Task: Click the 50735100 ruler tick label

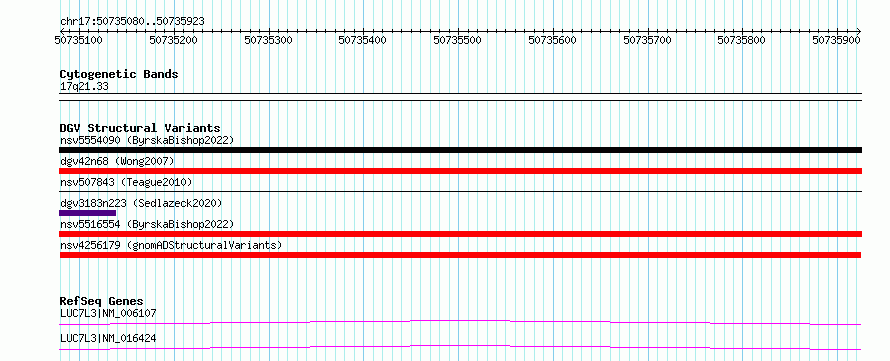Action: [78, 40]
